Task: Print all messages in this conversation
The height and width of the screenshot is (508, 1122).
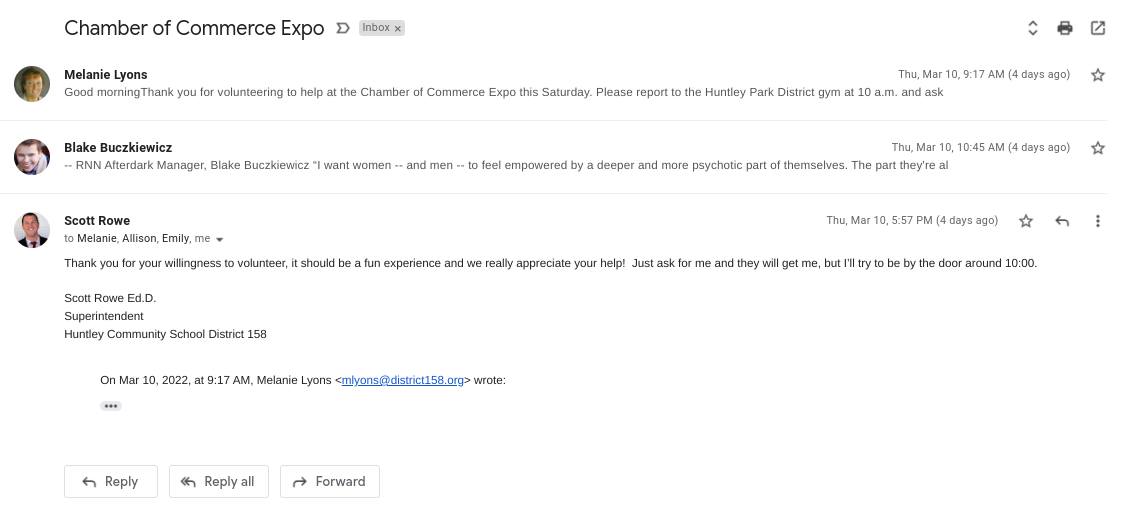Action: click(x=1065, y=28)
